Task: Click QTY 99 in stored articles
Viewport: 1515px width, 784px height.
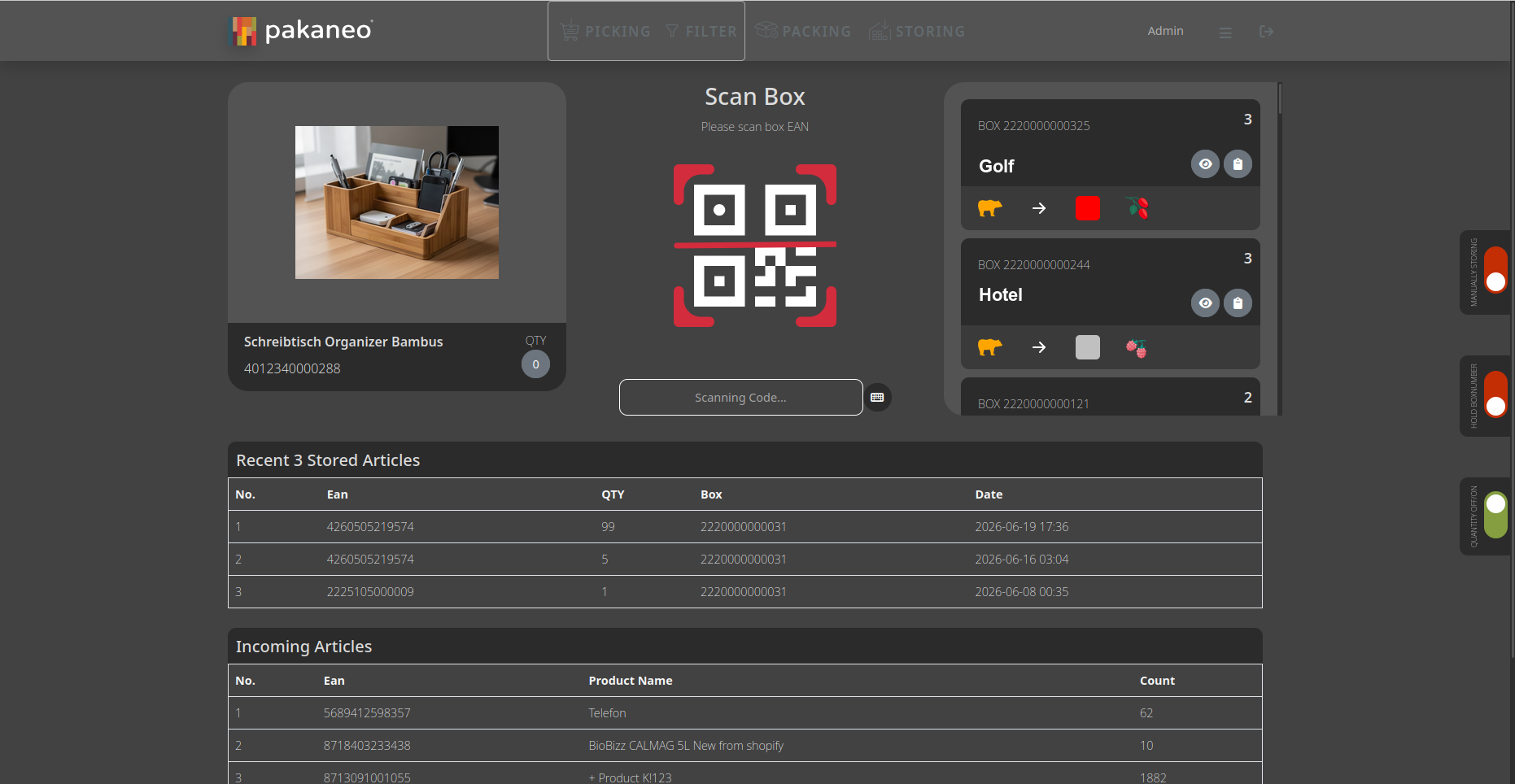Action: pyautogui.click(x=608, y=527)
